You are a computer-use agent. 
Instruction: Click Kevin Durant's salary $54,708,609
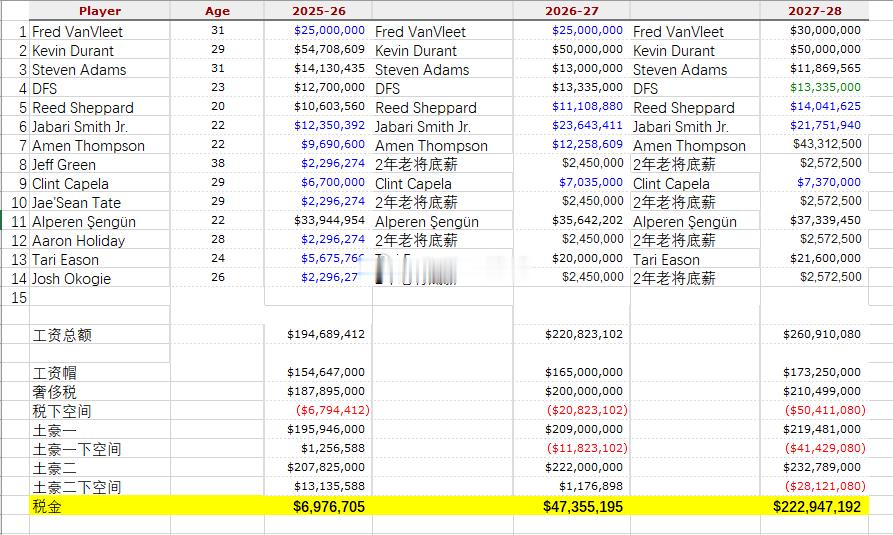click(x=329, y=50)
